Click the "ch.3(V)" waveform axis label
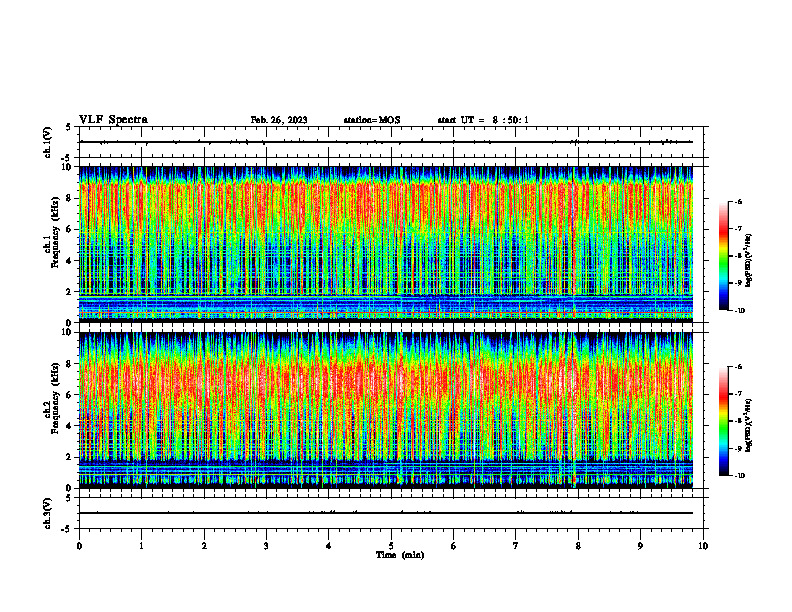792x612 pixels. pos(47,513)
